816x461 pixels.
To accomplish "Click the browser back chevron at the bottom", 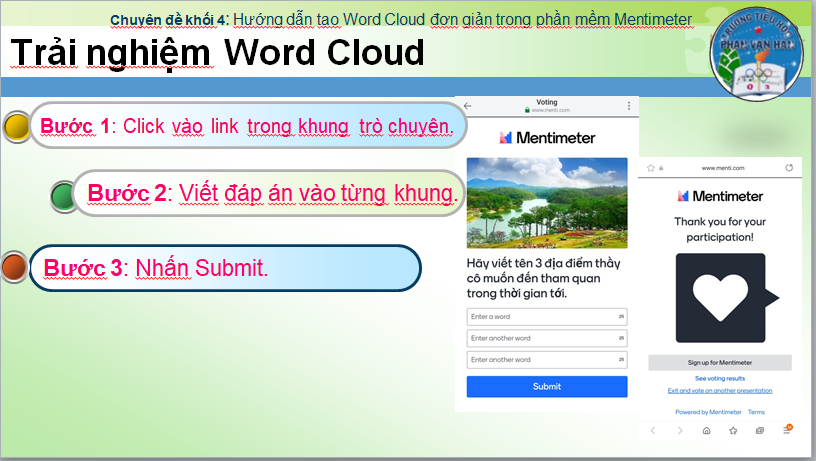I will tap(653, 430).
